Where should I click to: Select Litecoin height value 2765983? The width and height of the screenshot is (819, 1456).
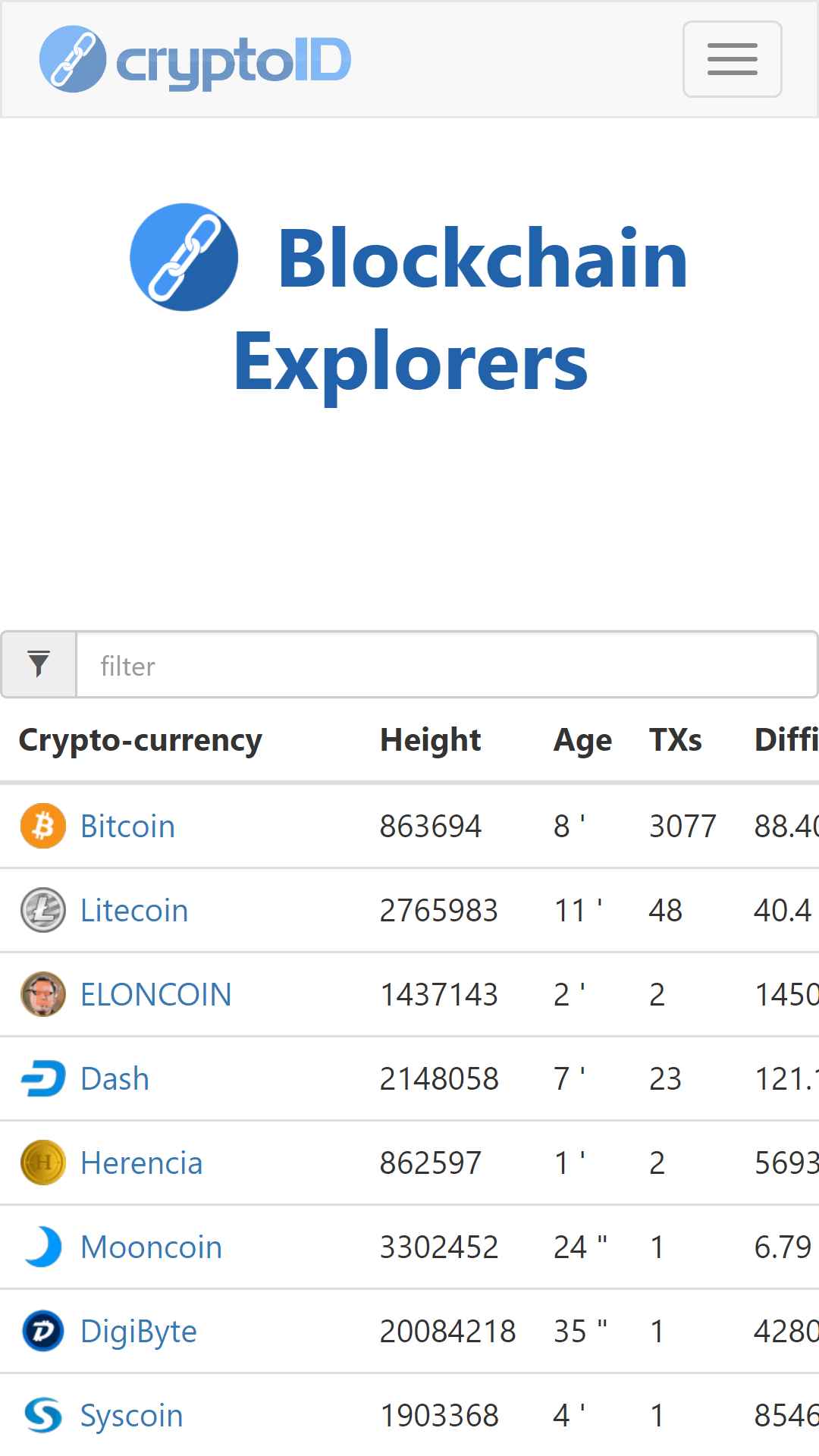[x=439, y=910]
